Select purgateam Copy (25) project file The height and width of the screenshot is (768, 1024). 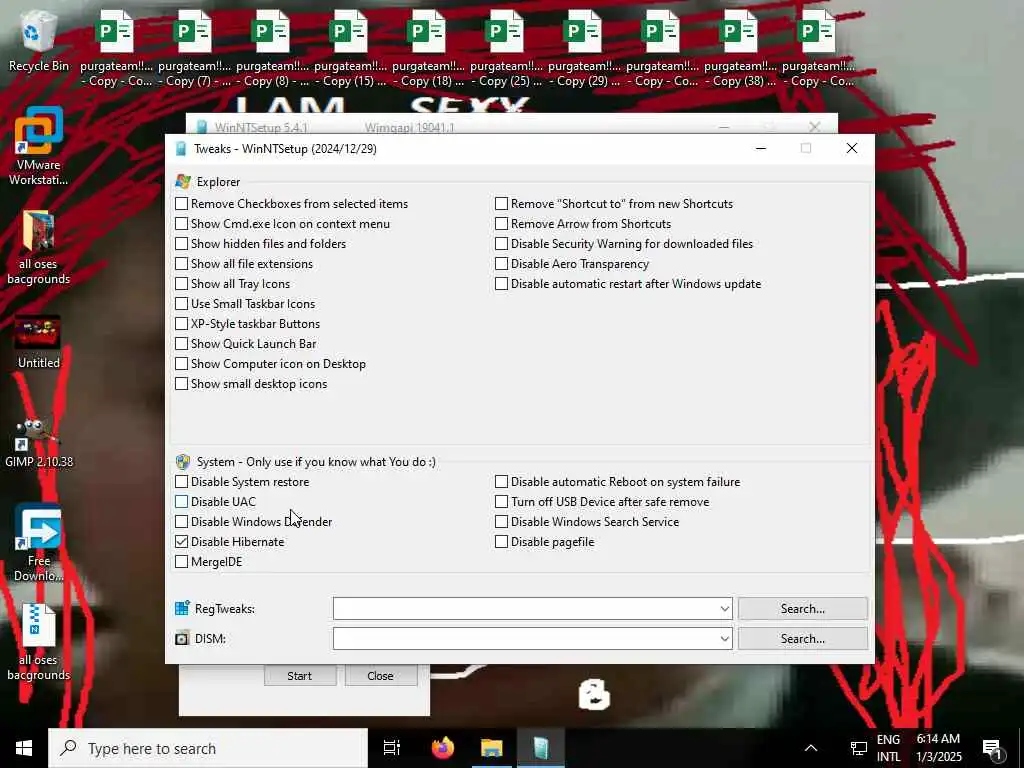(505, 49)
